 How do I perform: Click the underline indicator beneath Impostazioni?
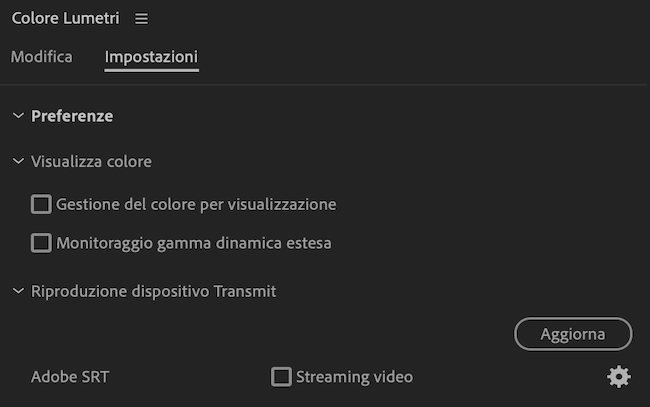click(151, 71)
